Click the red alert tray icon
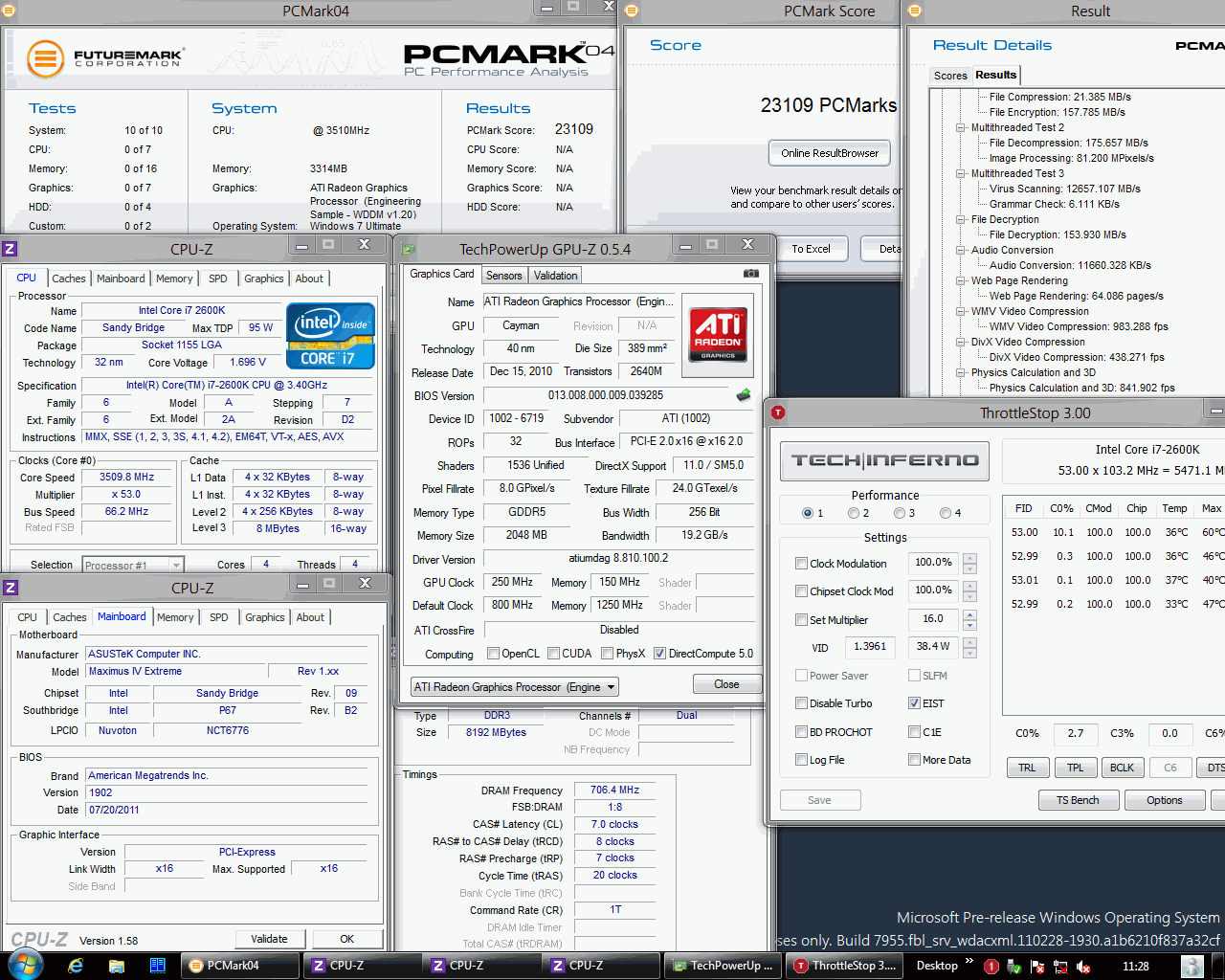 (x=991, y=967)
